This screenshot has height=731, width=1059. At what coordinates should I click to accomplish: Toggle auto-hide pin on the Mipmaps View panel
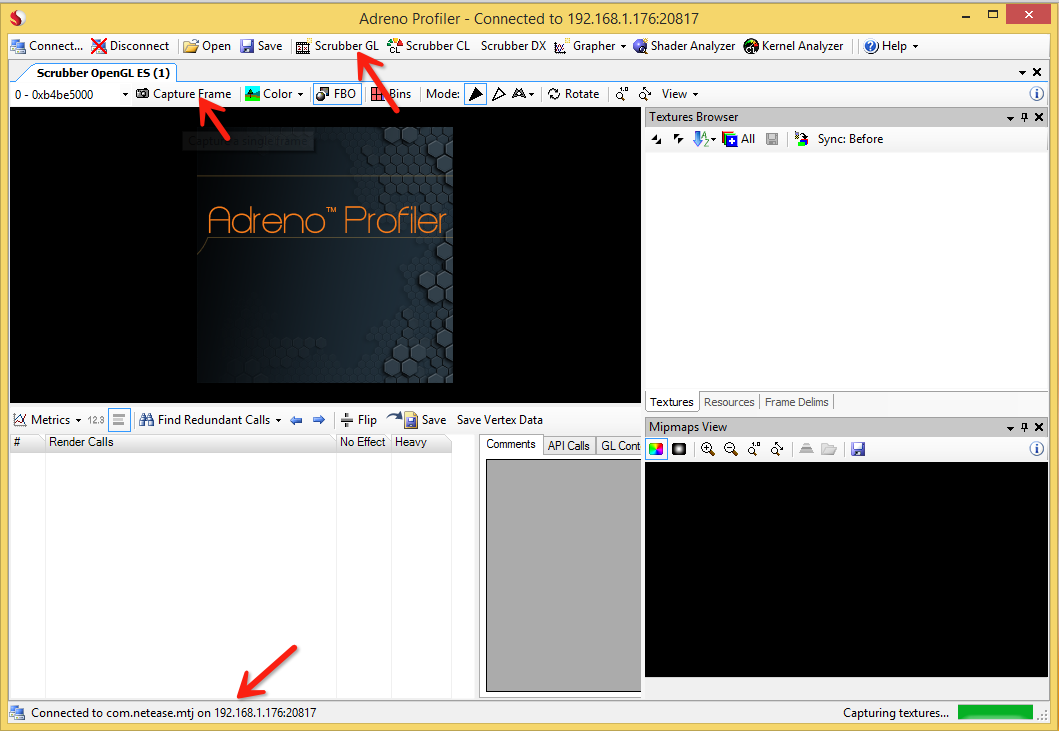click(1023, 426)
